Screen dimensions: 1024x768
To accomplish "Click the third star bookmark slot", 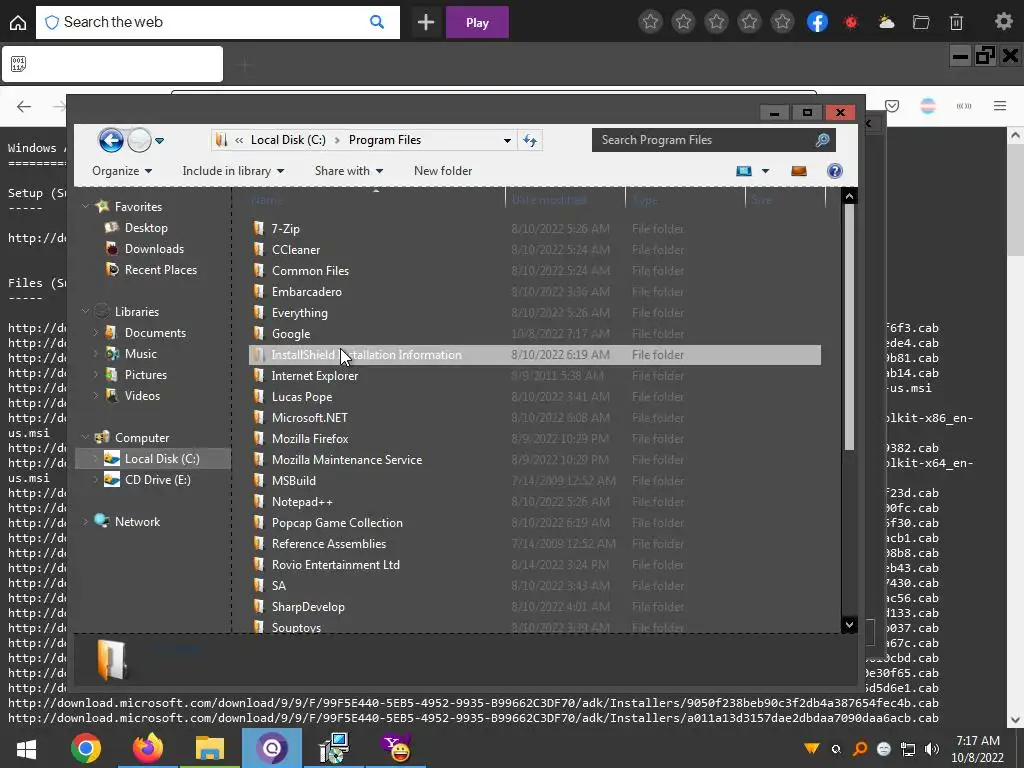I will [716, 22].
